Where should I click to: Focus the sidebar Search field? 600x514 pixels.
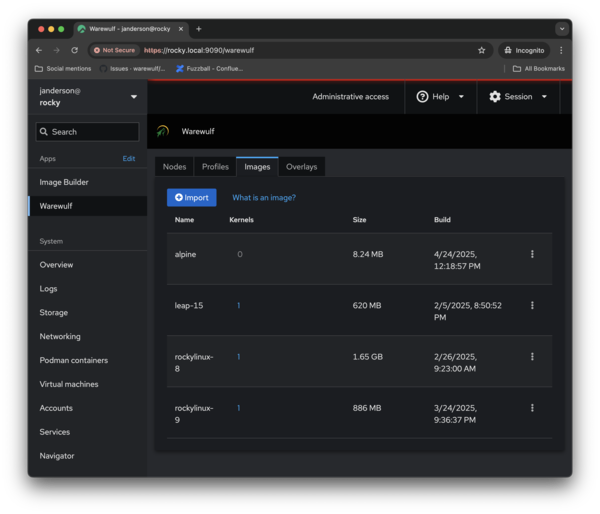click(87, 132)
